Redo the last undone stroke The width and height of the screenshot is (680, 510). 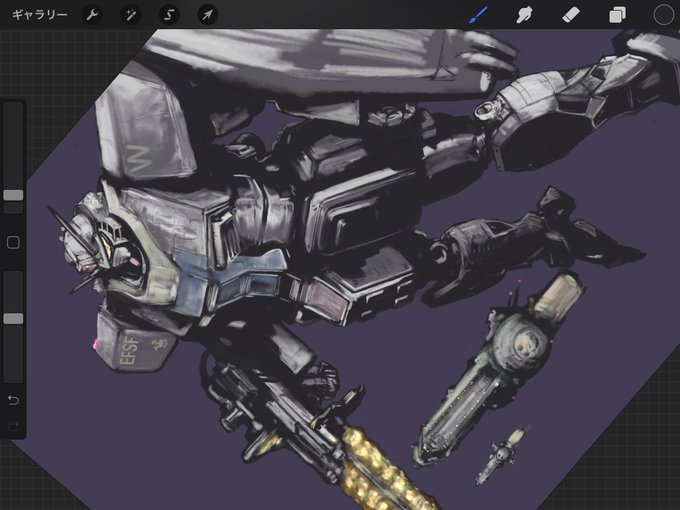point(13,428)
